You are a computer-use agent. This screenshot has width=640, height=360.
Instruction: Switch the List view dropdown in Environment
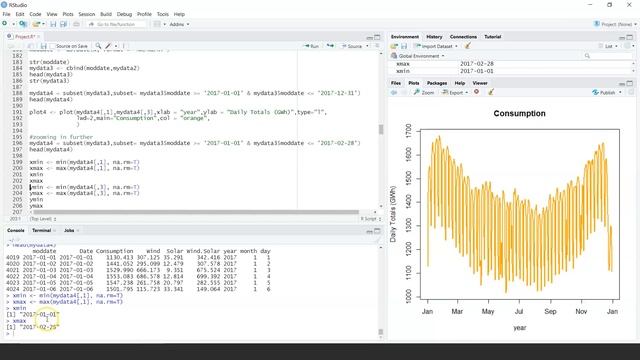(608, 46)
